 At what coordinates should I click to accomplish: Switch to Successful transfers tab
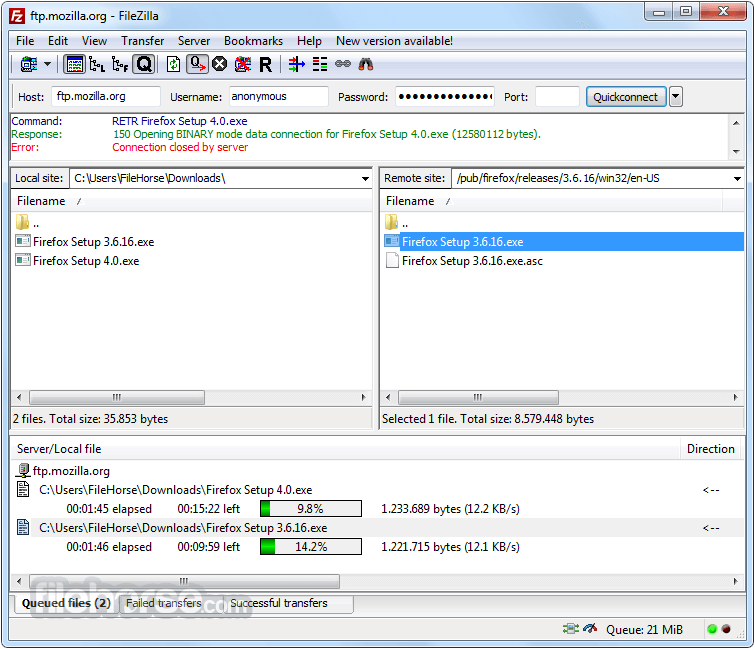point(279,603)
